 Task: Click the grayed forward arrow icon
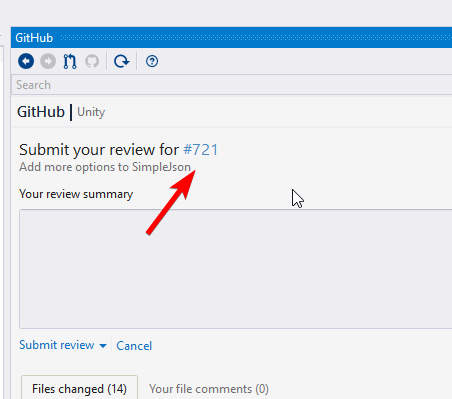pos(48,61)
